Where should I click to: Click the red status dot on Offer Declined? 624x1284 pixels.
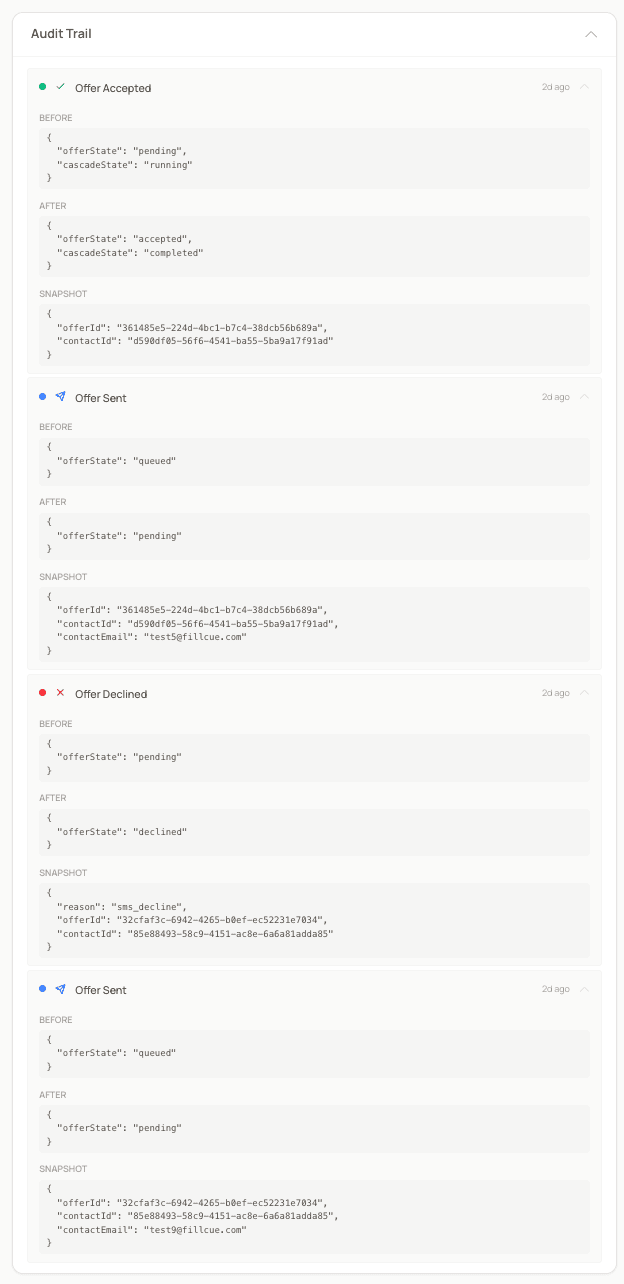tap(42, 693)
